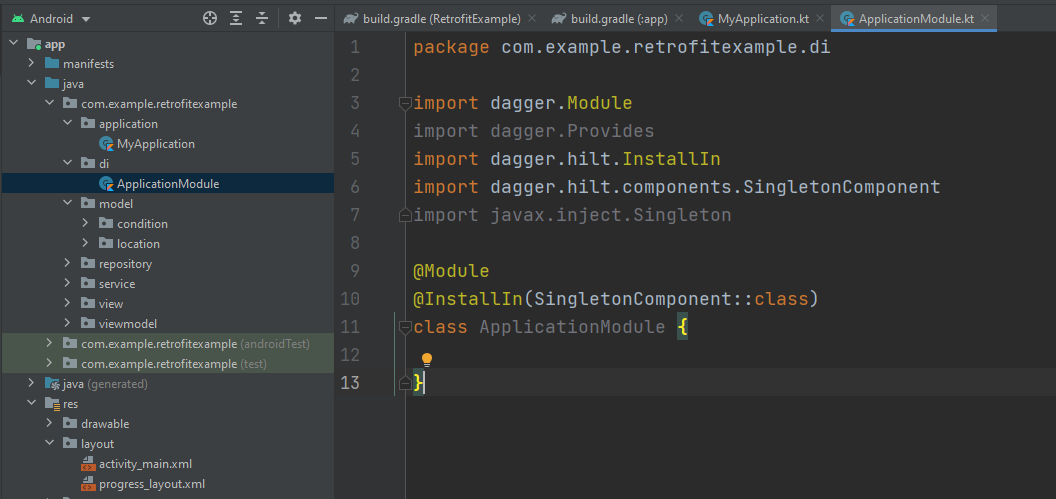
Task: Hide the project panel with minimize dash
Action: [x=320, y=18]
